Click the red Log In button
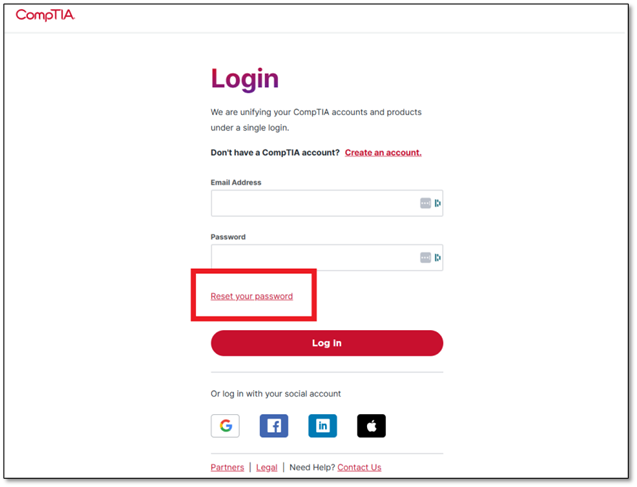 pos(327,343)
